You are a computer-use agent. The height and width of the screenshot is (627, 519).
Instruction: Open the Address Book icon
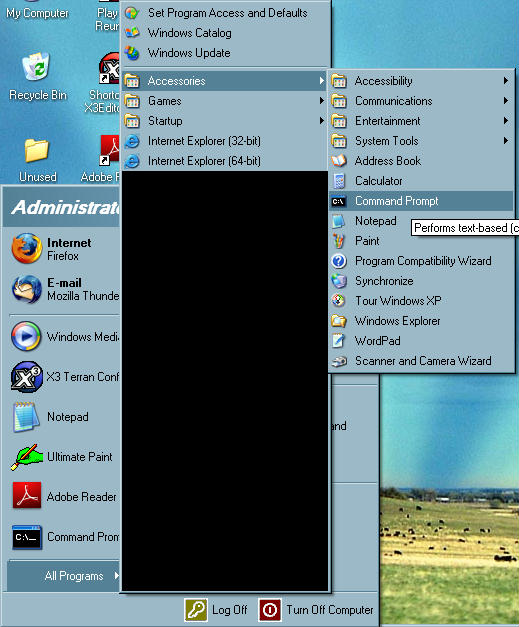(339, 161)
